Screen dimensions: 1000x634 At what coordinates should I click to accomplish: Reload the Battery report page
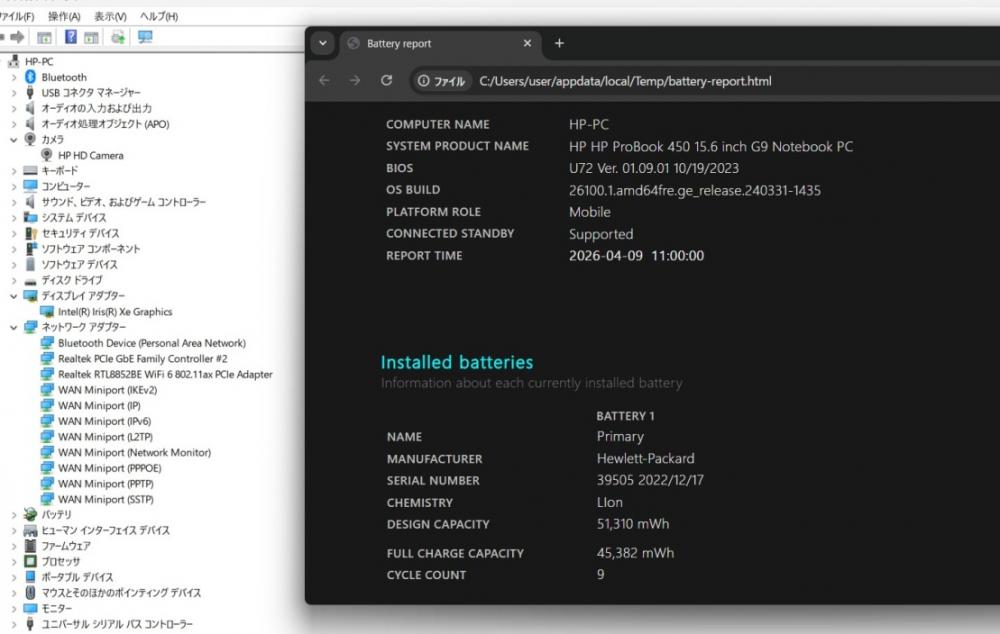(x=386, y=81)
